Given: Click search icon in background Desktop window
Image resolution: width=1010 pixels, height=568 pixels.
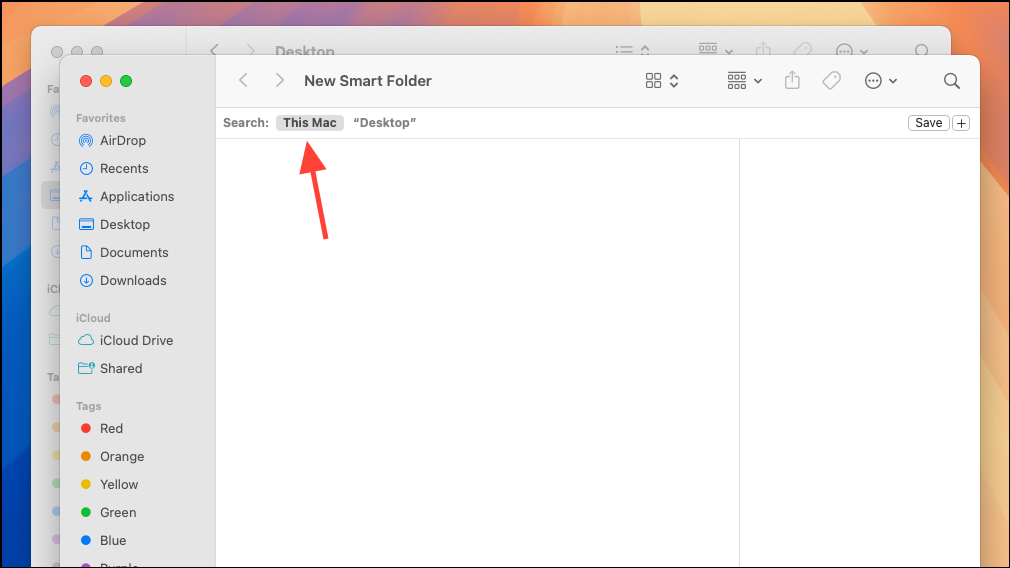Looking at the screenshot, I should (x=922, y=50).
